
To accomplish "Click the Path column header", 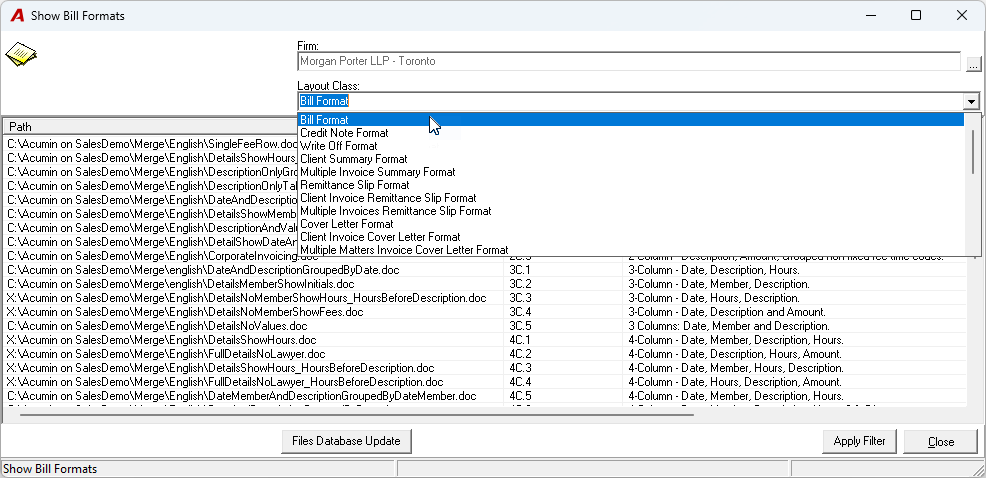I will coord(150,126).
